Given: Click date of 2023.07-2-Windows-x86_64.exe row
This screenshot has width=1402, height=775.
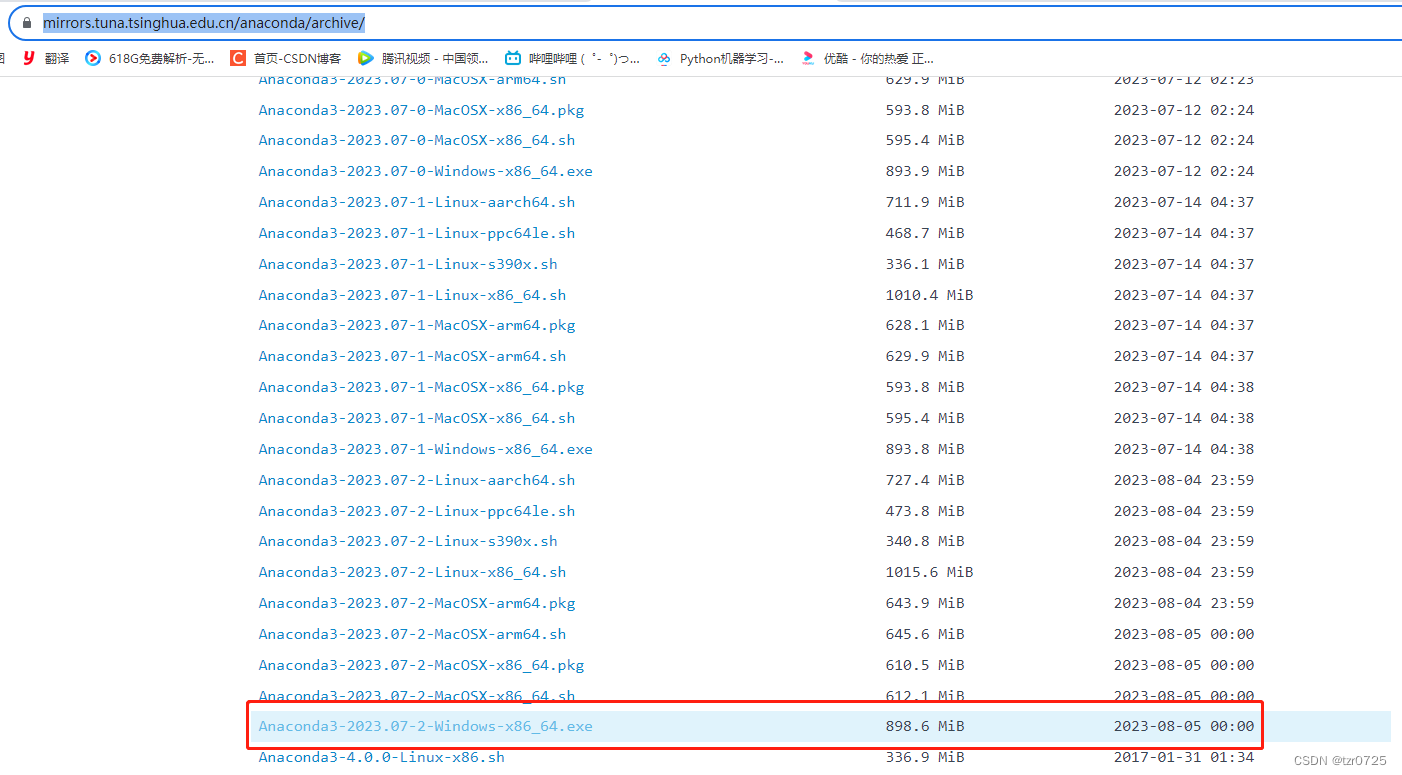Looking at the screenshot, I should [1184, 726].
